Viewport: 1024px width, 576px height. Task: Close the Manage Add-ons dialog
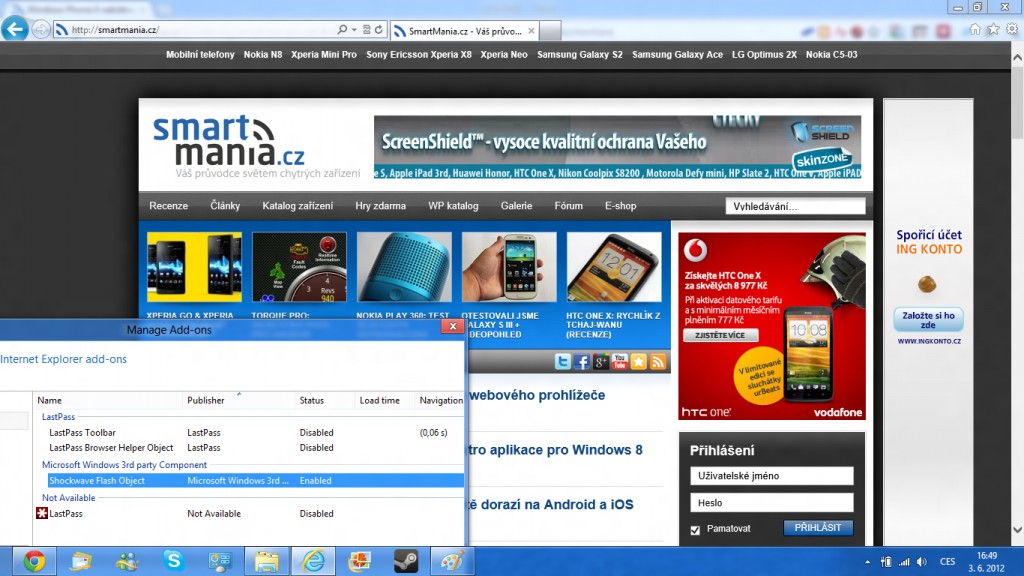pyautogui.click(x=453, y=326)
